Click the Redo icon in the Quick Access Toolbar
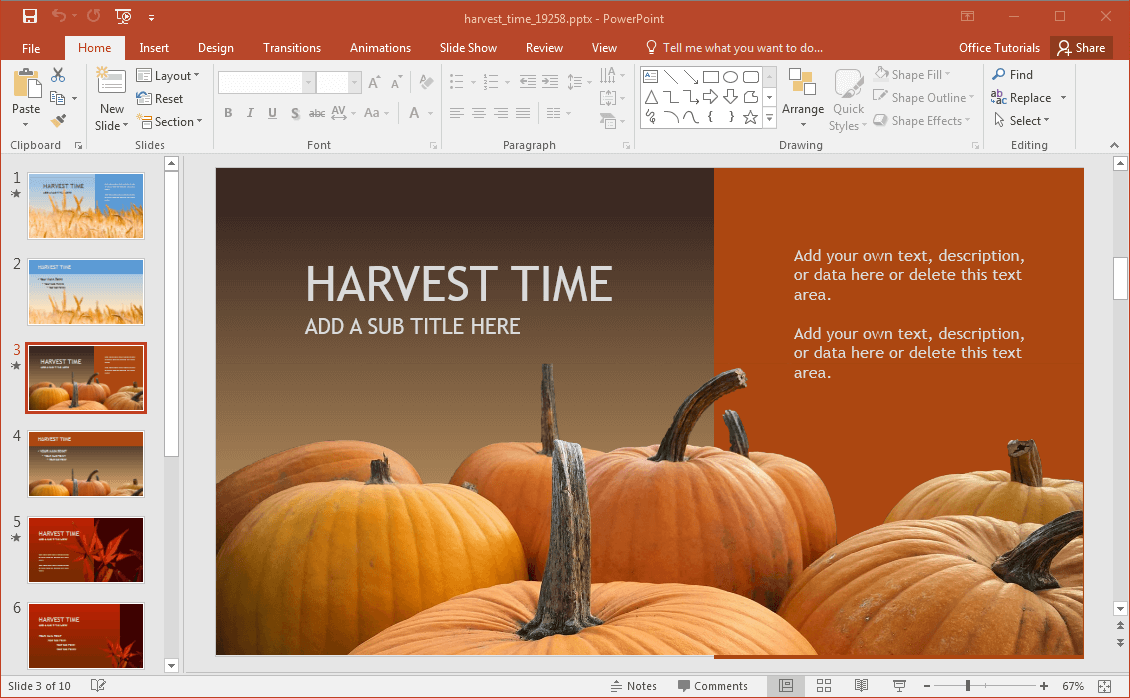1130x698 pixels. click(94, 16)
